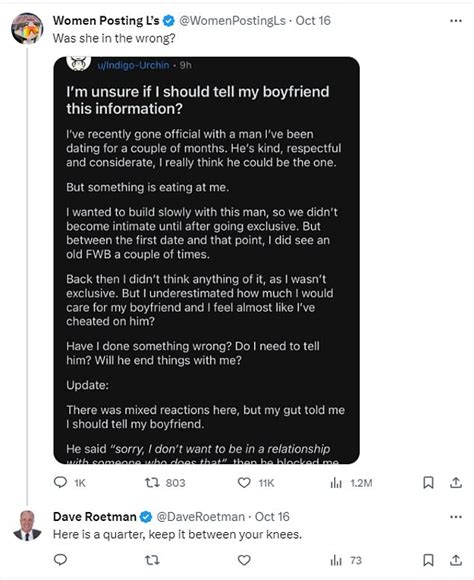View the 73 views count on the reply
474x580 pixels.
[346, 560]
